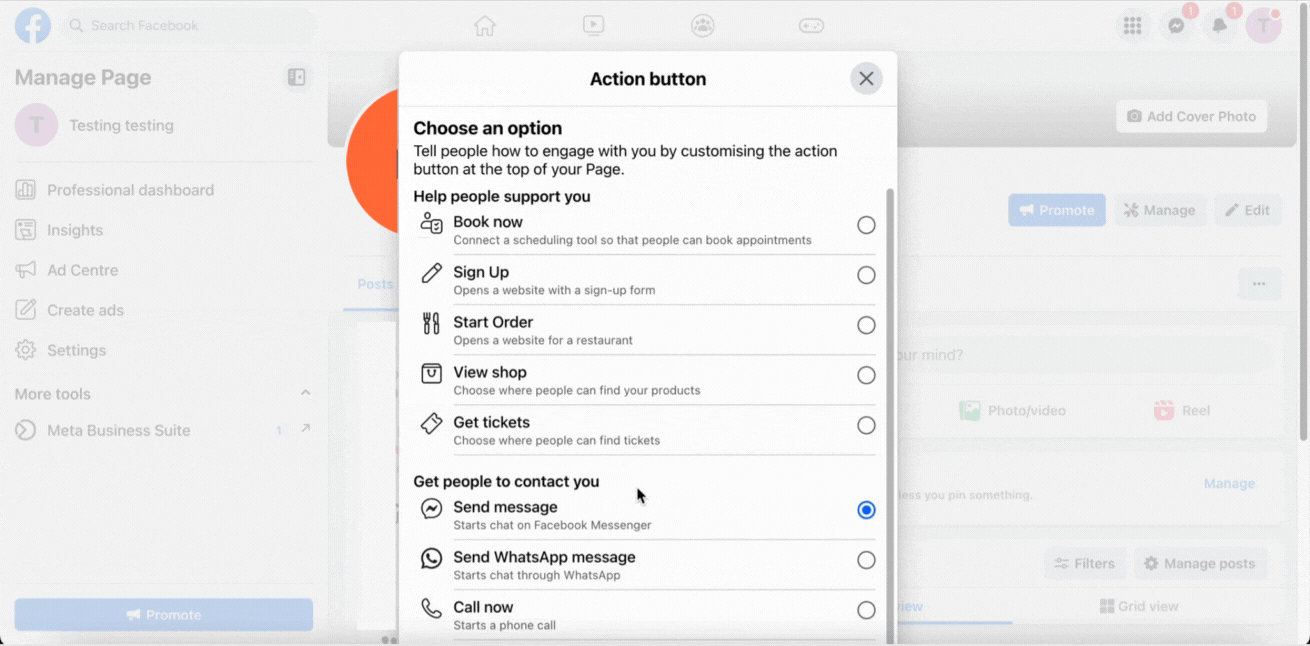Click the Create ads pencil icon
1310x646 pixels.
point(26,310)
